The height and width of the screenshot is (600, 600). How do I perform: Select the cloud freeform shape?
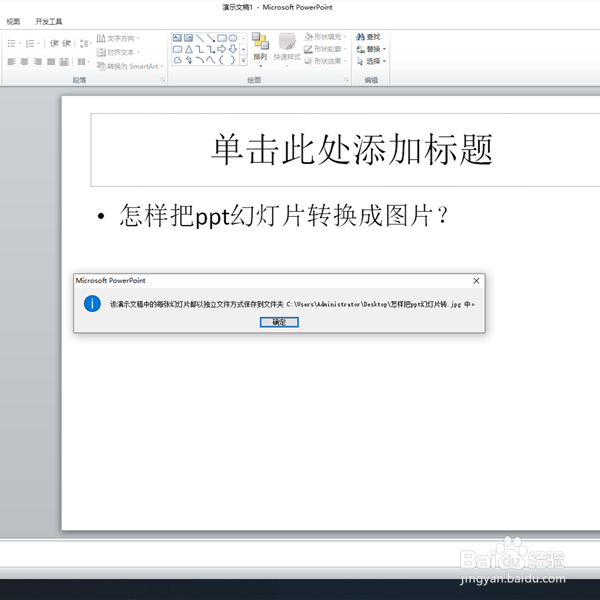177,60
